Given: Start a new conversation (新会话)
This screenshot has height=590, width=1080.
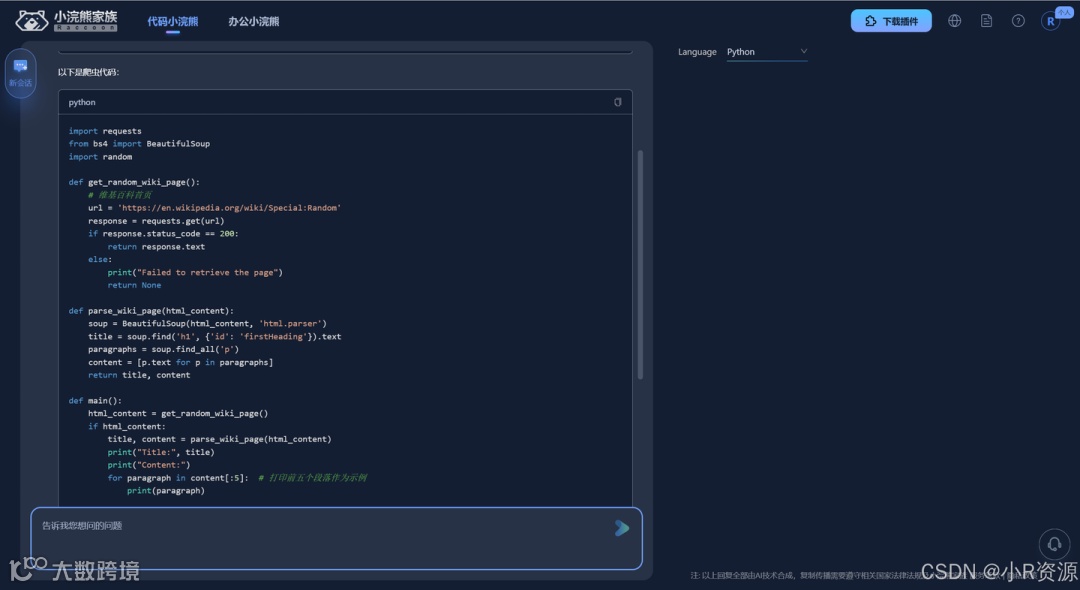Looking at the screenshot, I should [21, 74].
